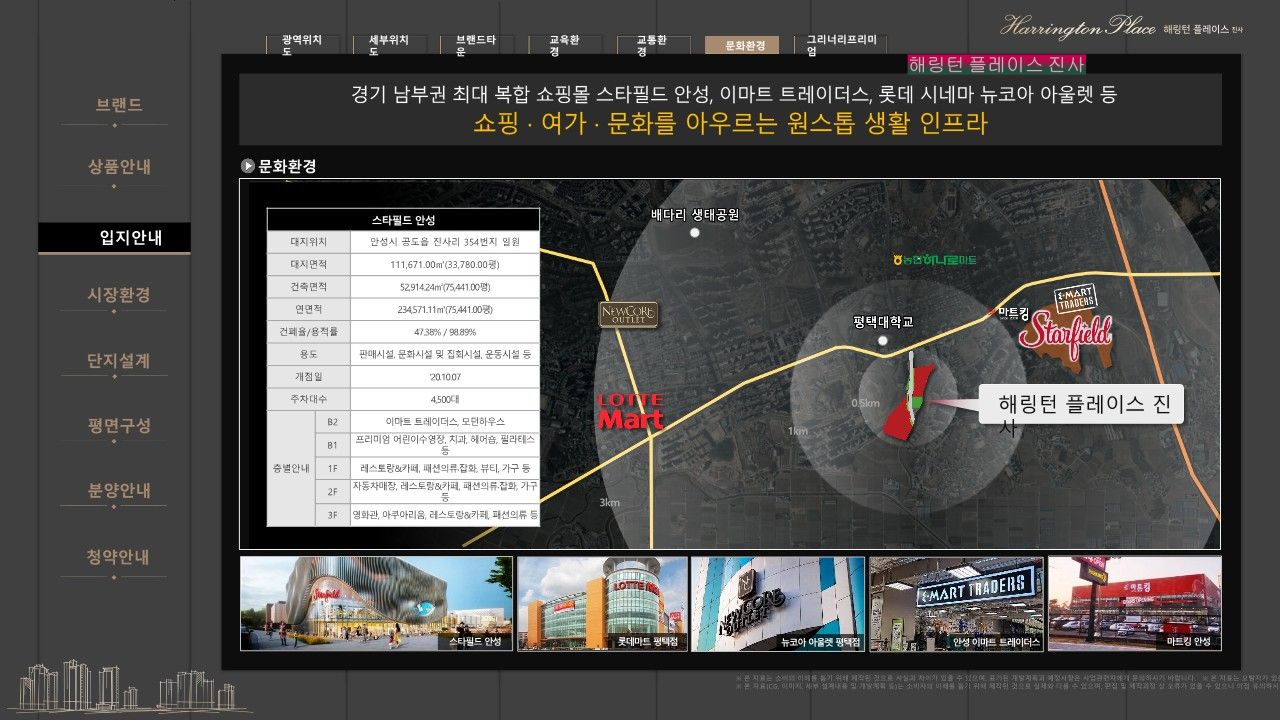This screenshot has width=1280, height=720.
Task: Click the NewCore Outlet logo on map
Action: click(628, 315)
